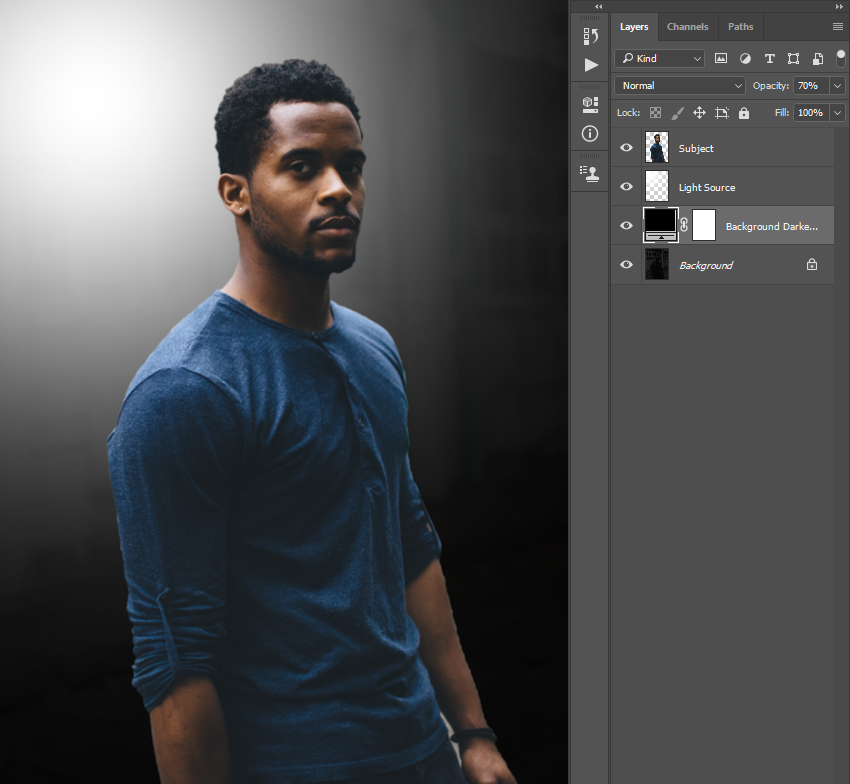Filter layers by adjustment layers
The height and width of the screenshot is (784, 850).
pyautogui.click(x=745, y=59)
